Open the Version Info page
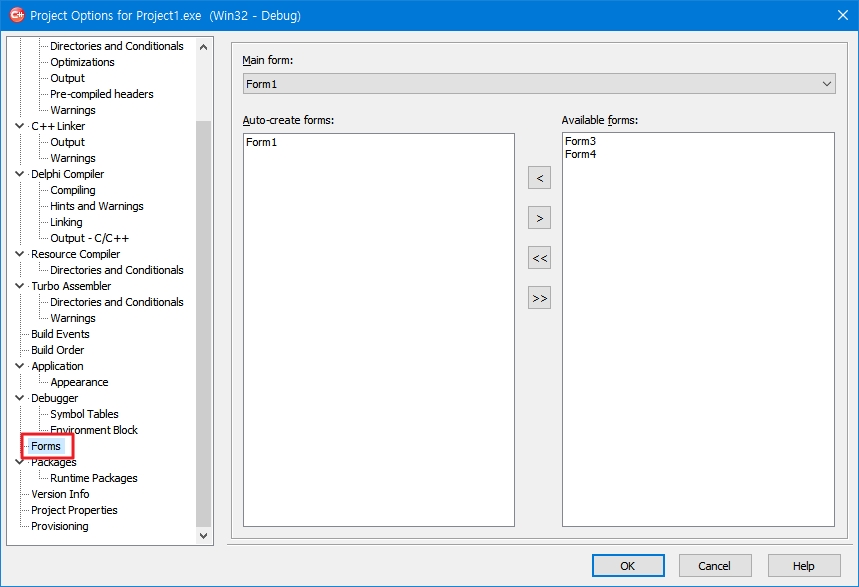Image resolution: width=859 pixels, height=587 pixels. pos(60,494)
